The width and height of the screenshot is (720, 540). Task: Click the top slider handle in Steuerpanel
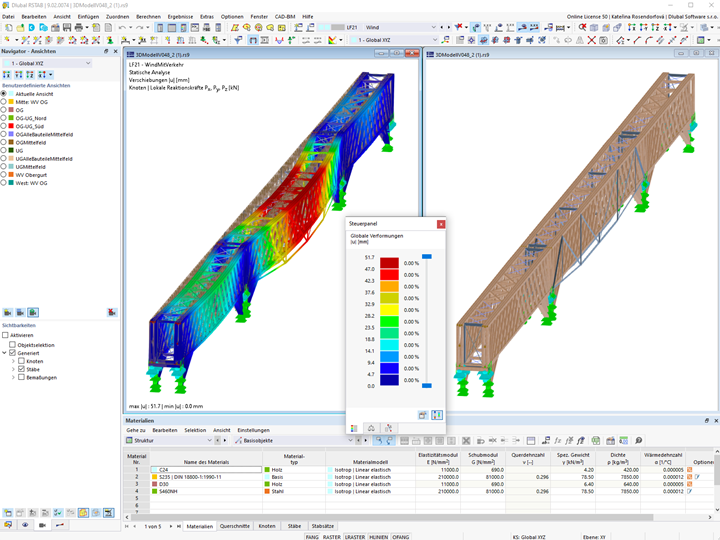pos(427,257)
